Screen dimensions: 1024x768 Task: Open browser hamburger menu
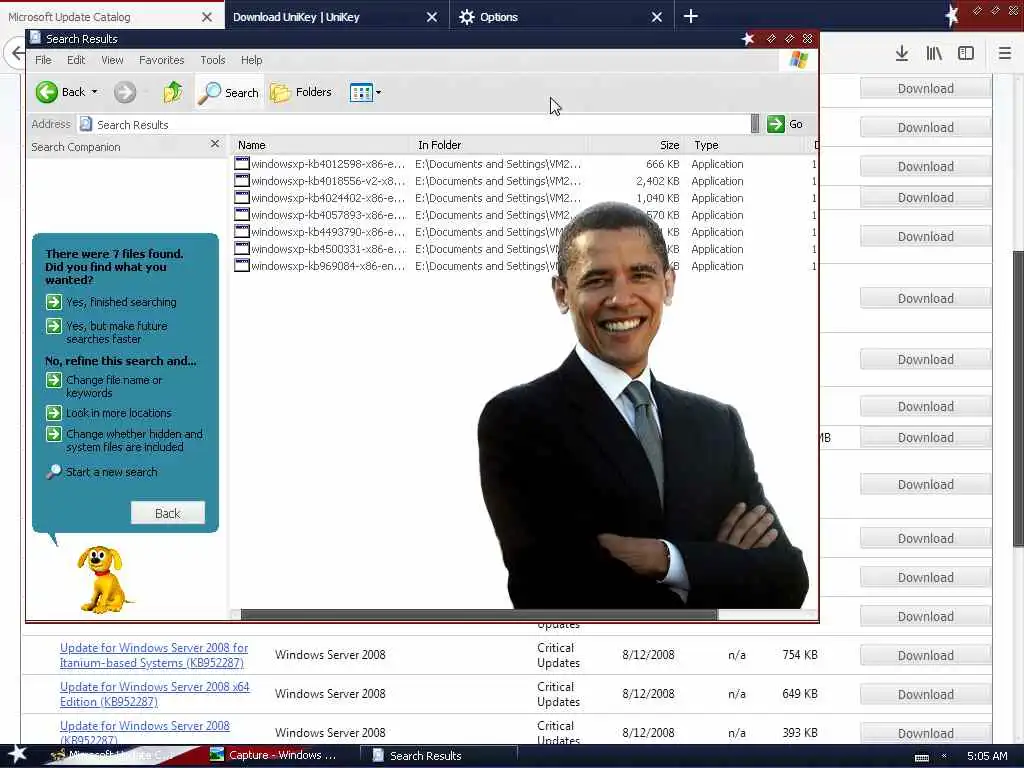(x=1005, y=53)
